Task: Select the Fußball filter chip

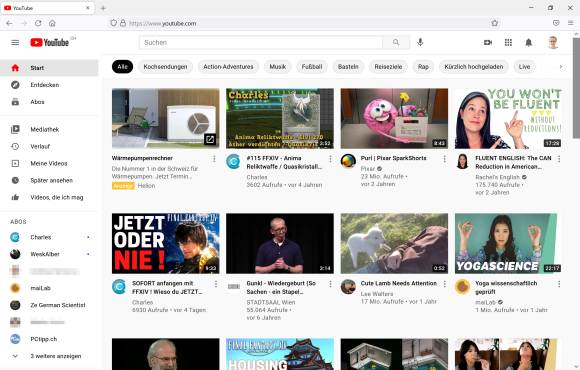Action: (312, 67)
